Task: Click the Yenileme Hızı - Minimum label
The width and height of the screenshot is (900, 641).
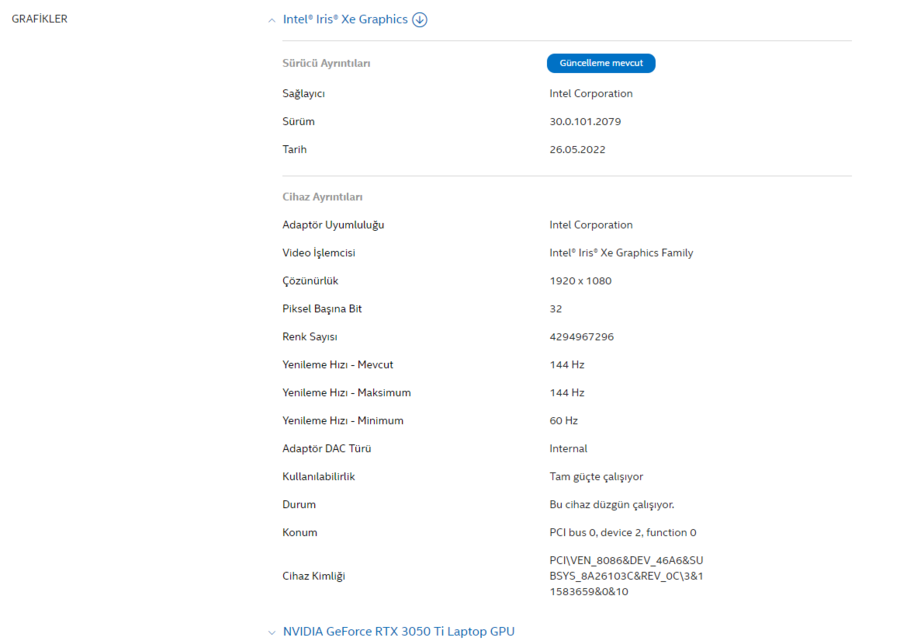Action: [343, 421]
